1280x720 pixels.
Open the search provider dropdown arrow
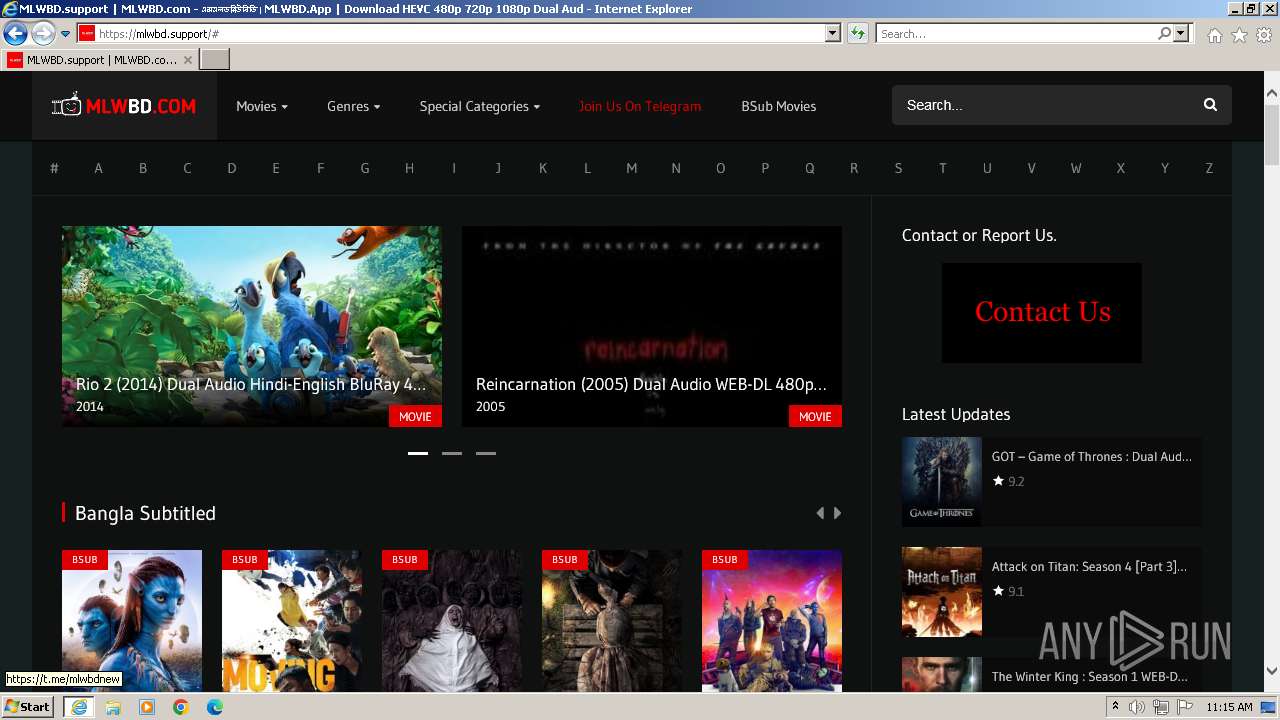coord(1181,34)
